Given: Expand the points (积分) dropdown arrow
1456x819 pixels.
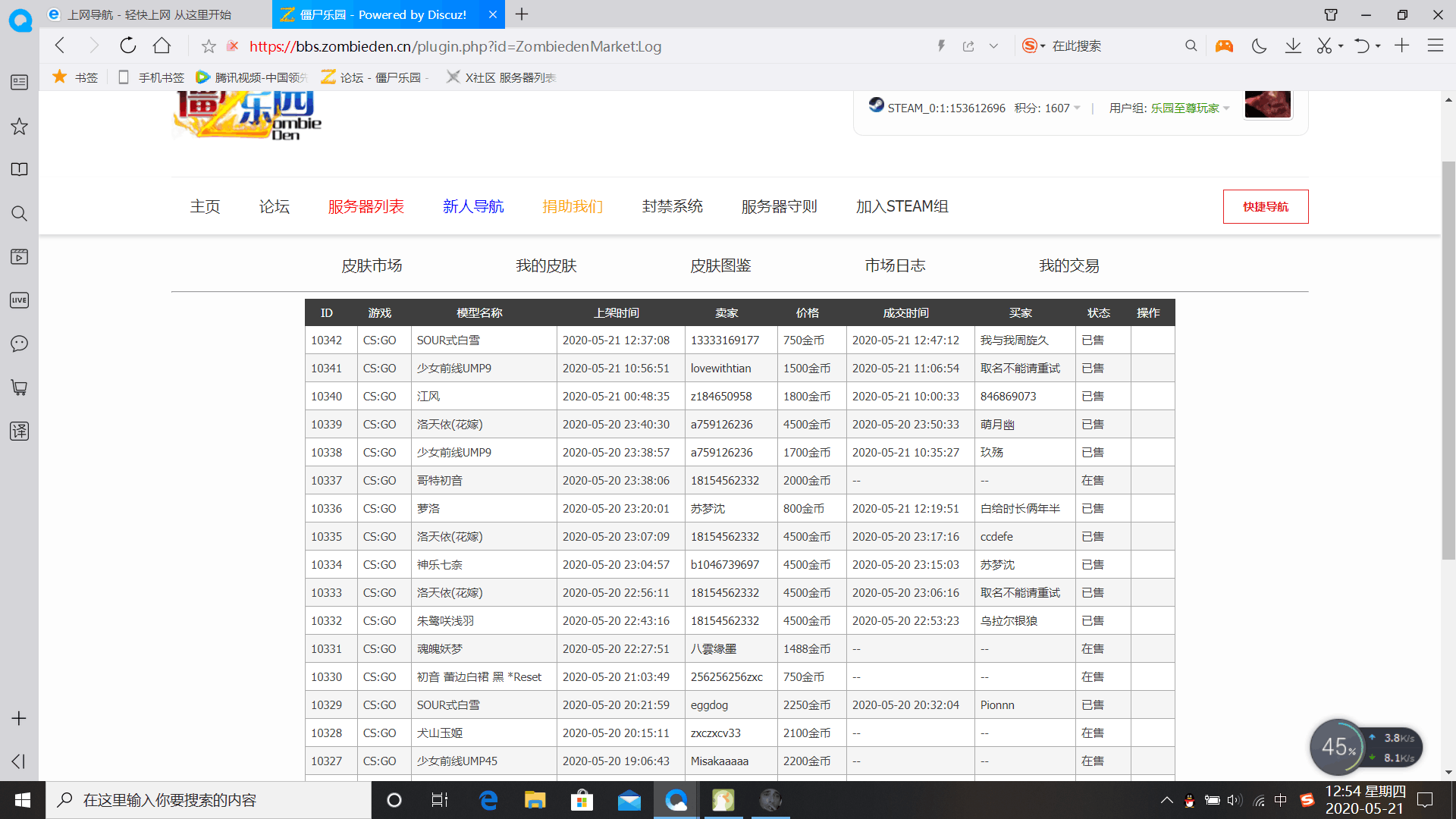Looking at the screenshot, I should [1077, 108].
